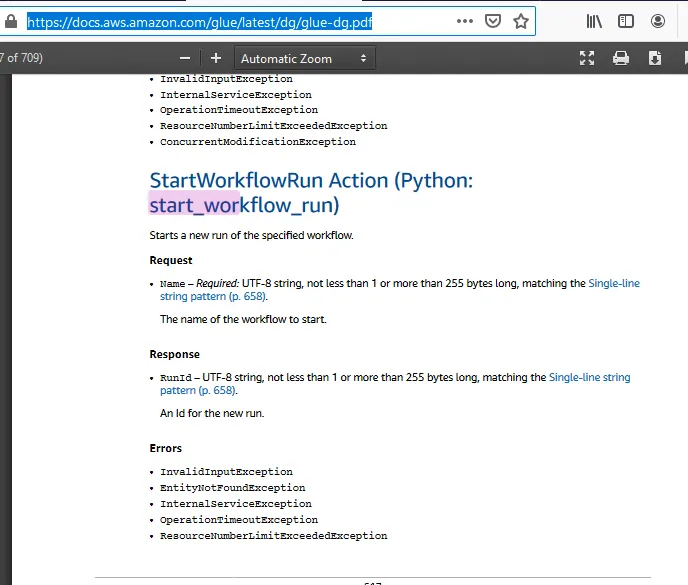Download the PDF file
This screenshot has height=585, width=688.
(655, 58)
